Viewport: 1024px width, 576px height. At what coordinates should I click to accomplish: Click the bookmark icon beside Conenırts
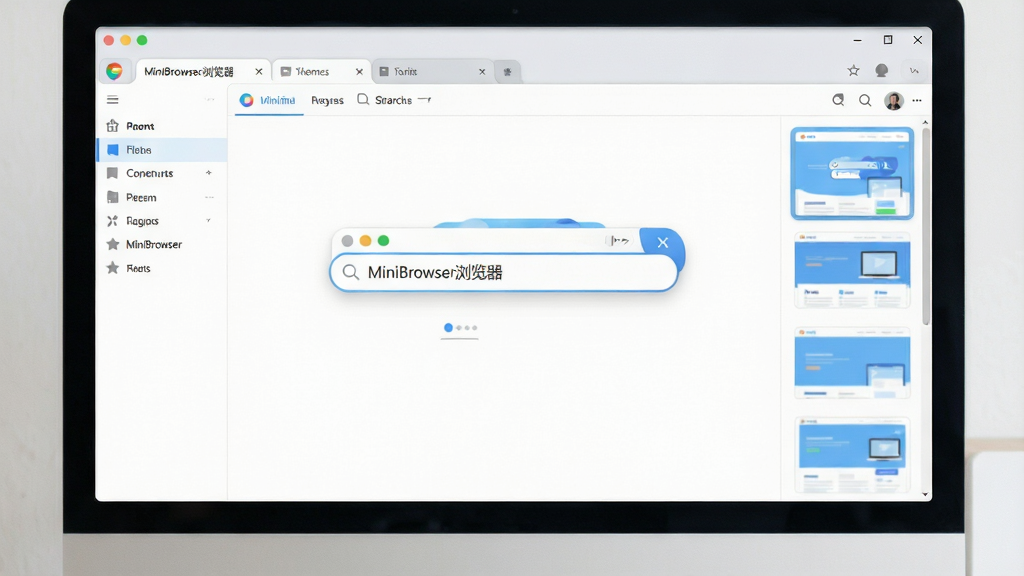112,173
